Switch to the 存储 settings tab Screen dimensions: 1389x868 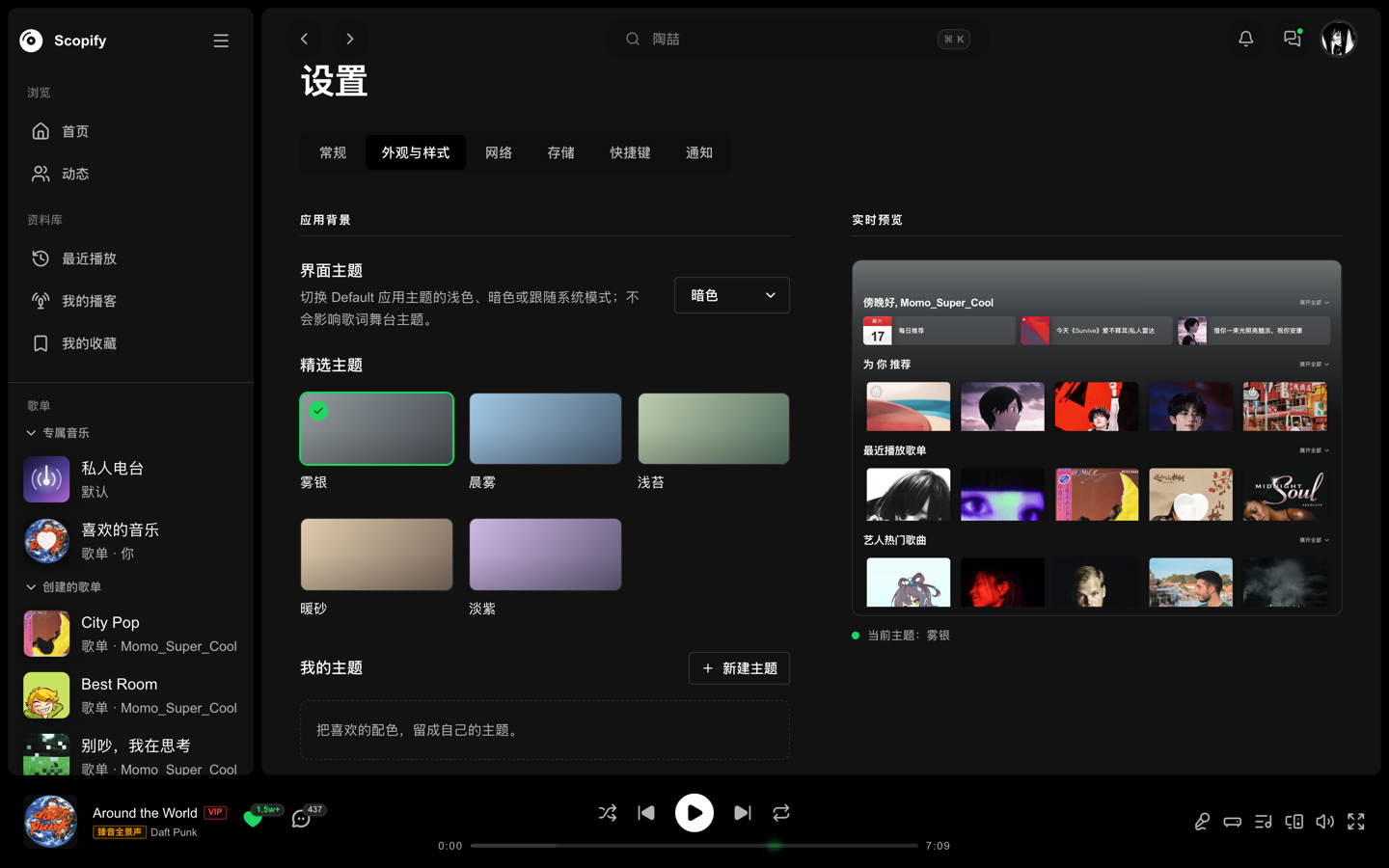561,152
